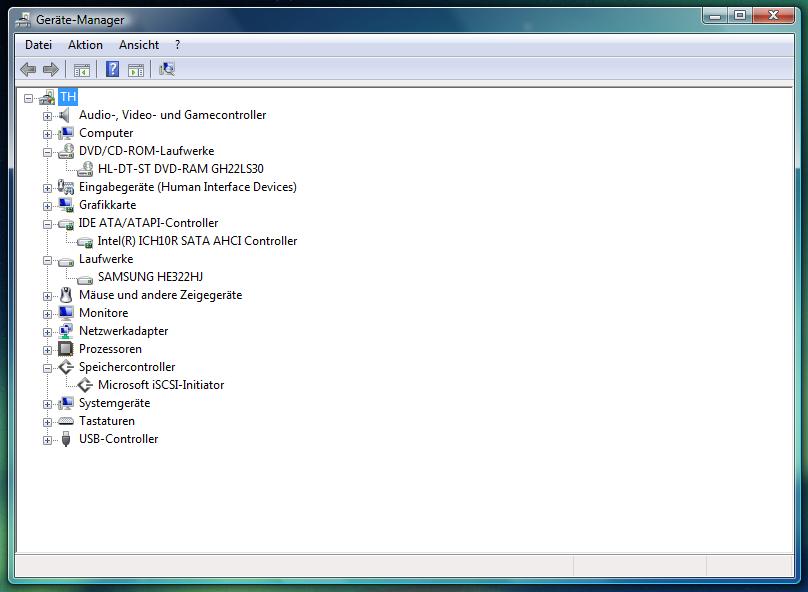Click the Forward arrow toolbar button

tap(50, 69)
